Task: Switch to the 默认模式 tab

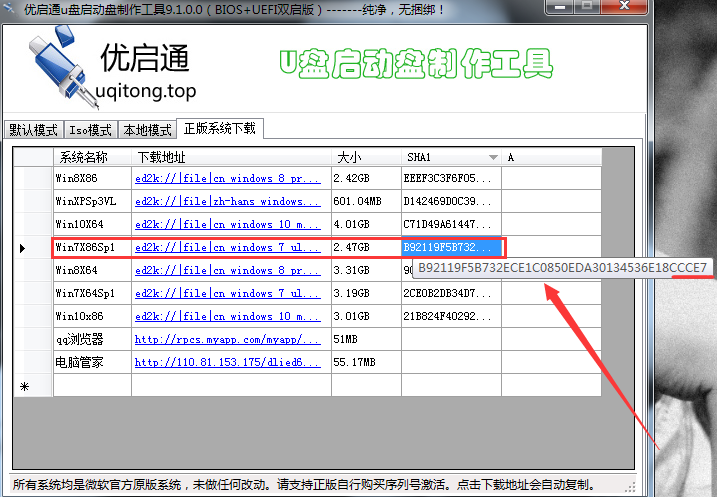Action: point(33,130)
